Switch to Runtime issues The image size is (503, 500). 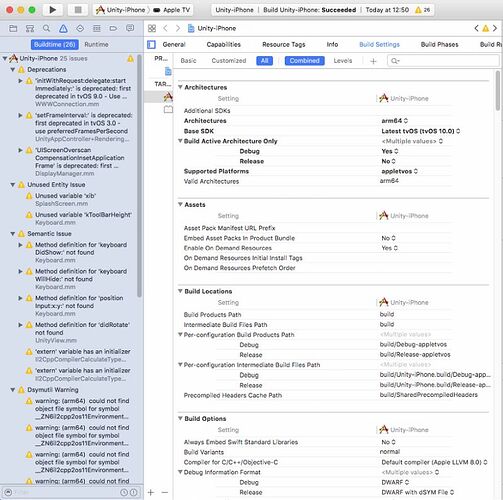click(x=96, y=44)
